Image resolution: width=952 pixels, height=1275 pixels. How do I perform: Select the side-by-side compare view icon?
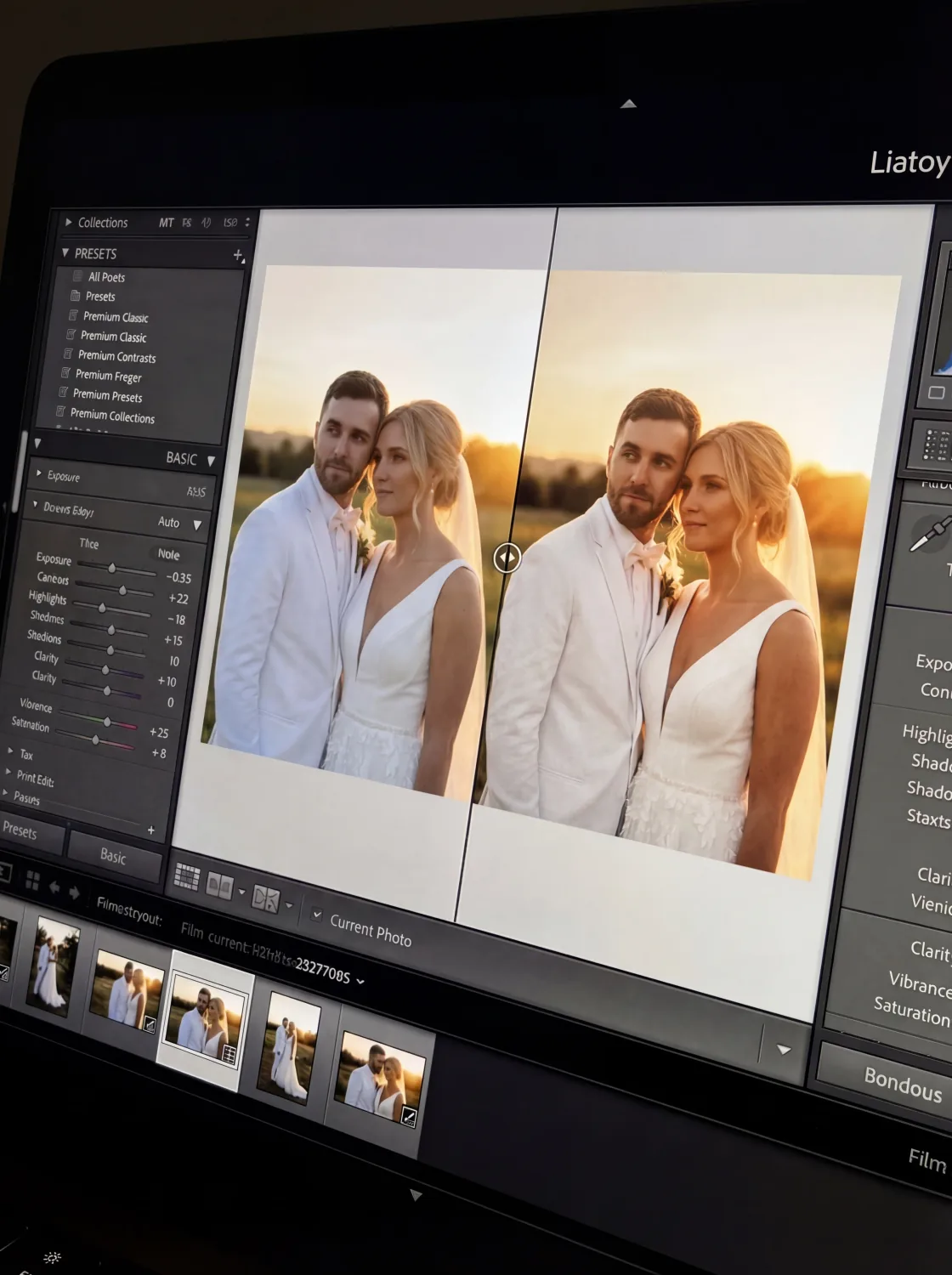(220, 882)
